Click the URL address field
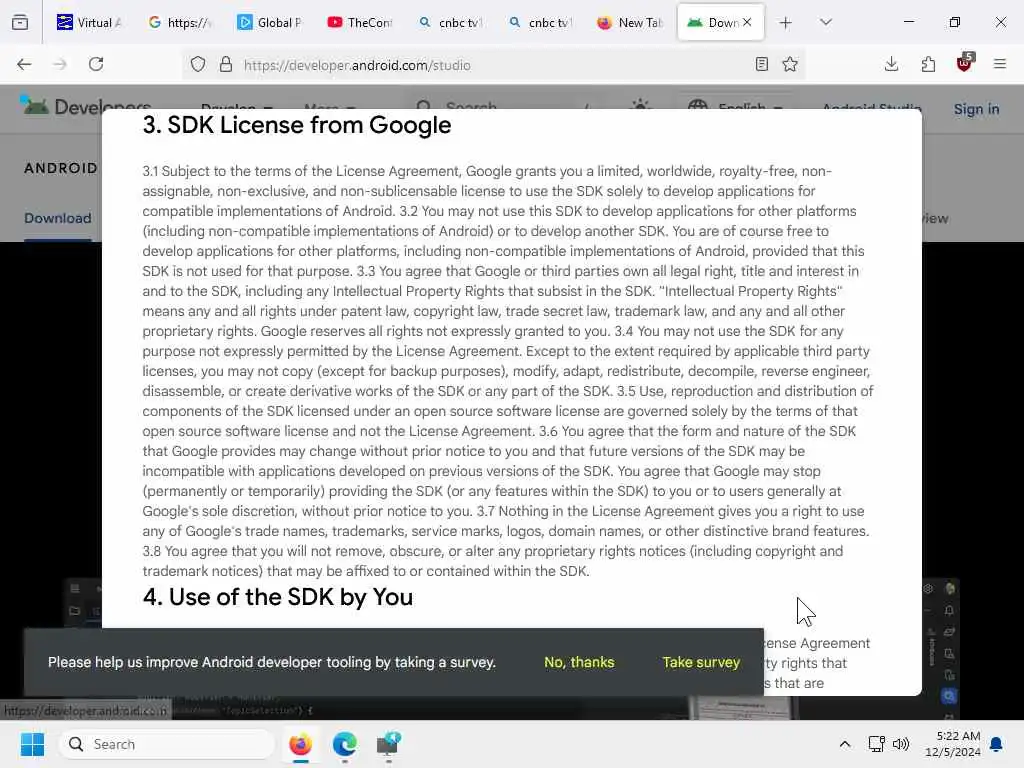The image size is (1024, 768). tap(493, 65)
